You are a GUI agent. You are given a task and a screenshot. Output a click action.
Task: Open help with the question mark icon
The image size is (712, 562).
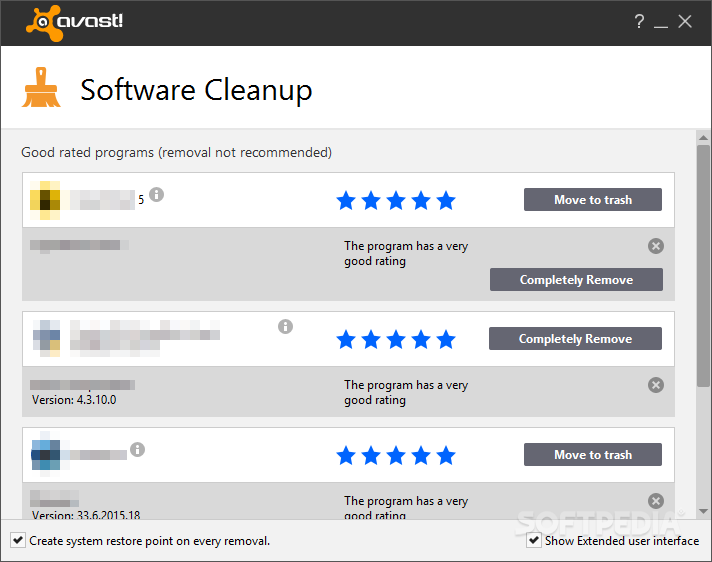tap(639, 21)
